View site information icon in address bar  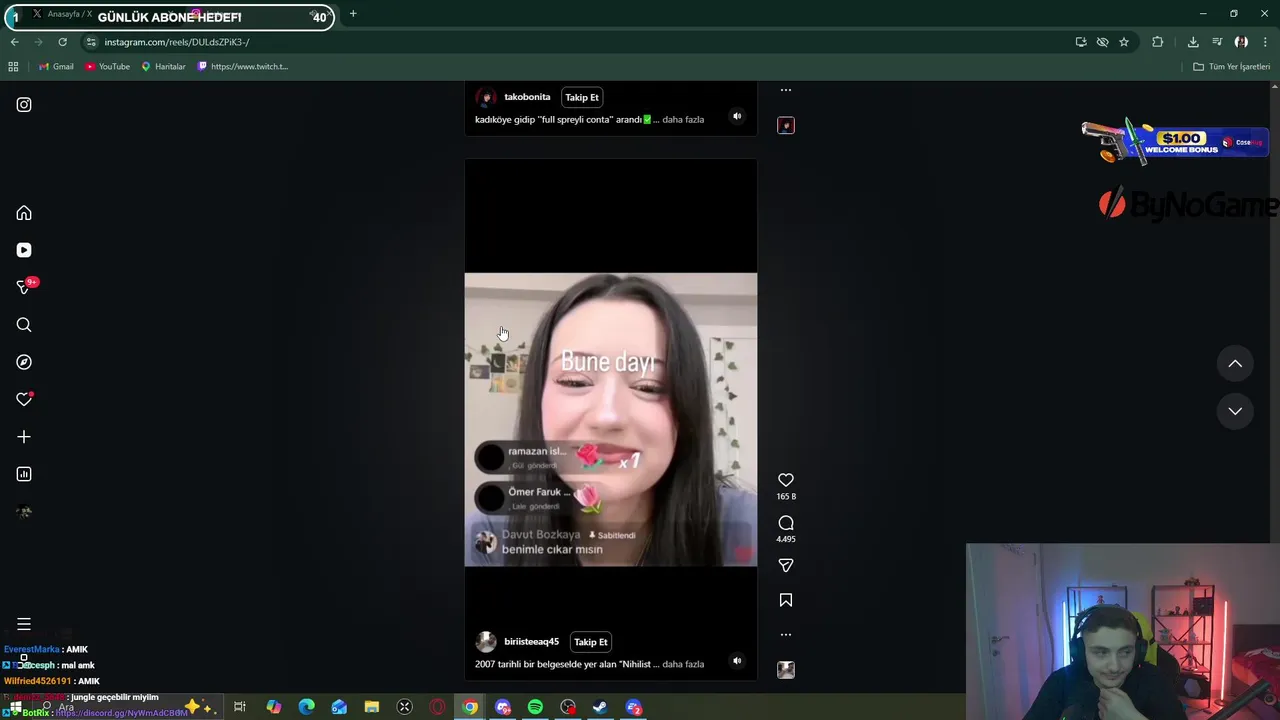[91, 42]
